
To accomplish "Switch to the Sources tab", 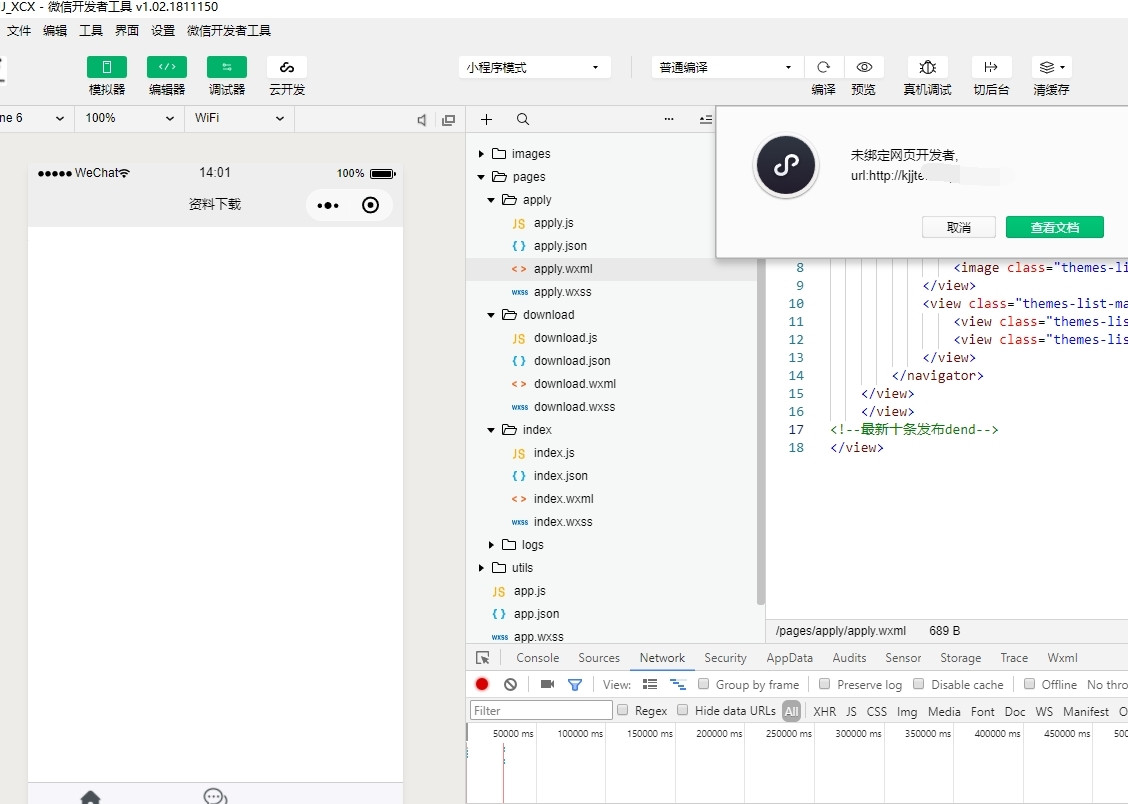I will [x=599, y=658].
